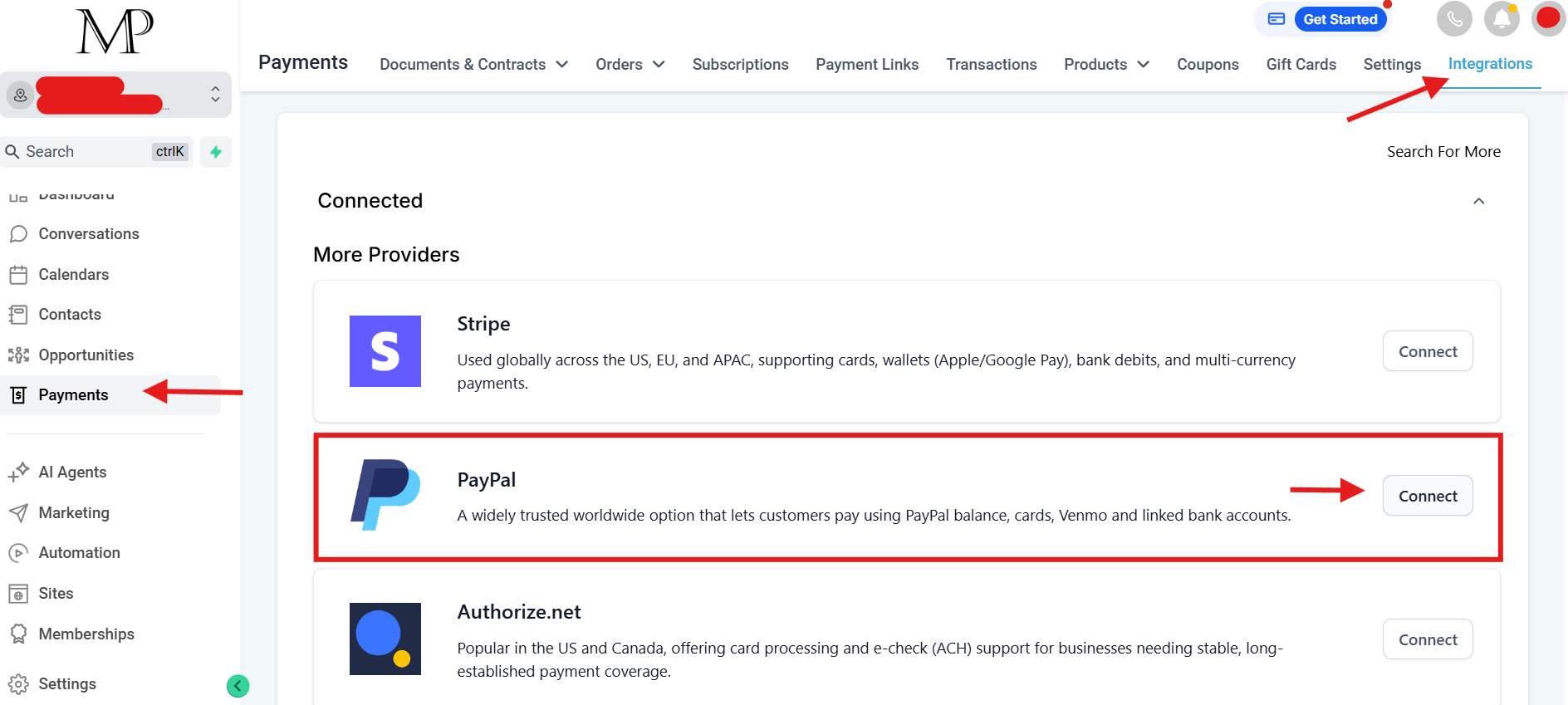
Task: Collapse the Connected section chevron
Action: [1479, 201]
